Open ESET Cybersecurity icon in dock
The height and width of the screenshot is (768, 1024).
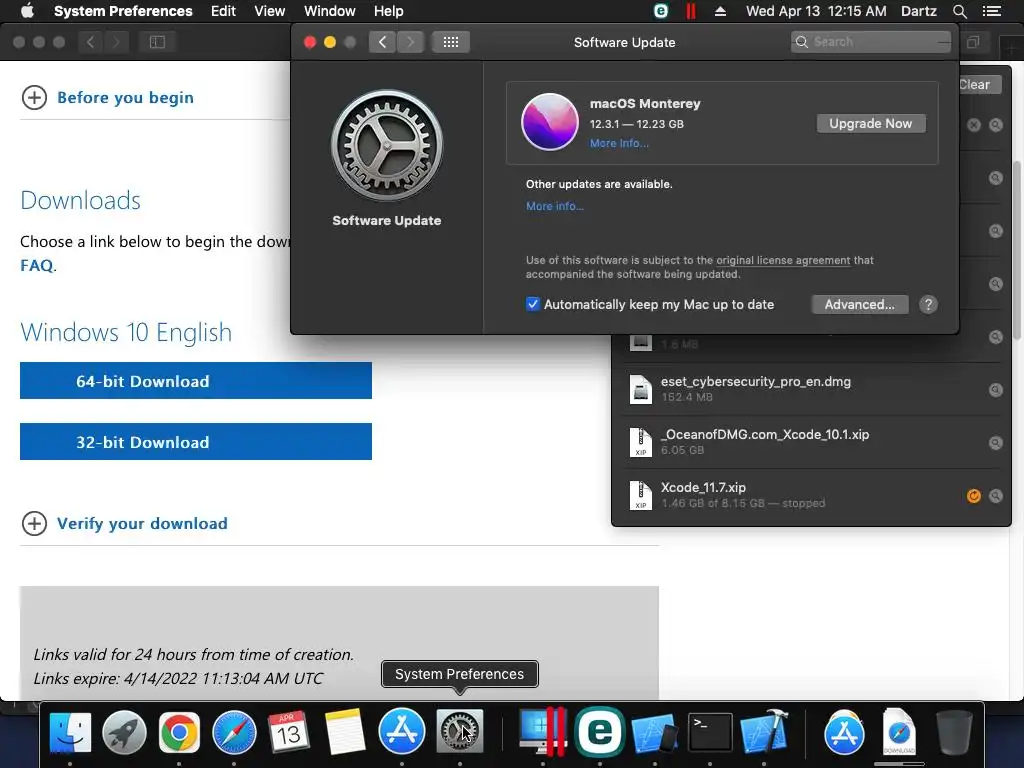tap(600, 732)
